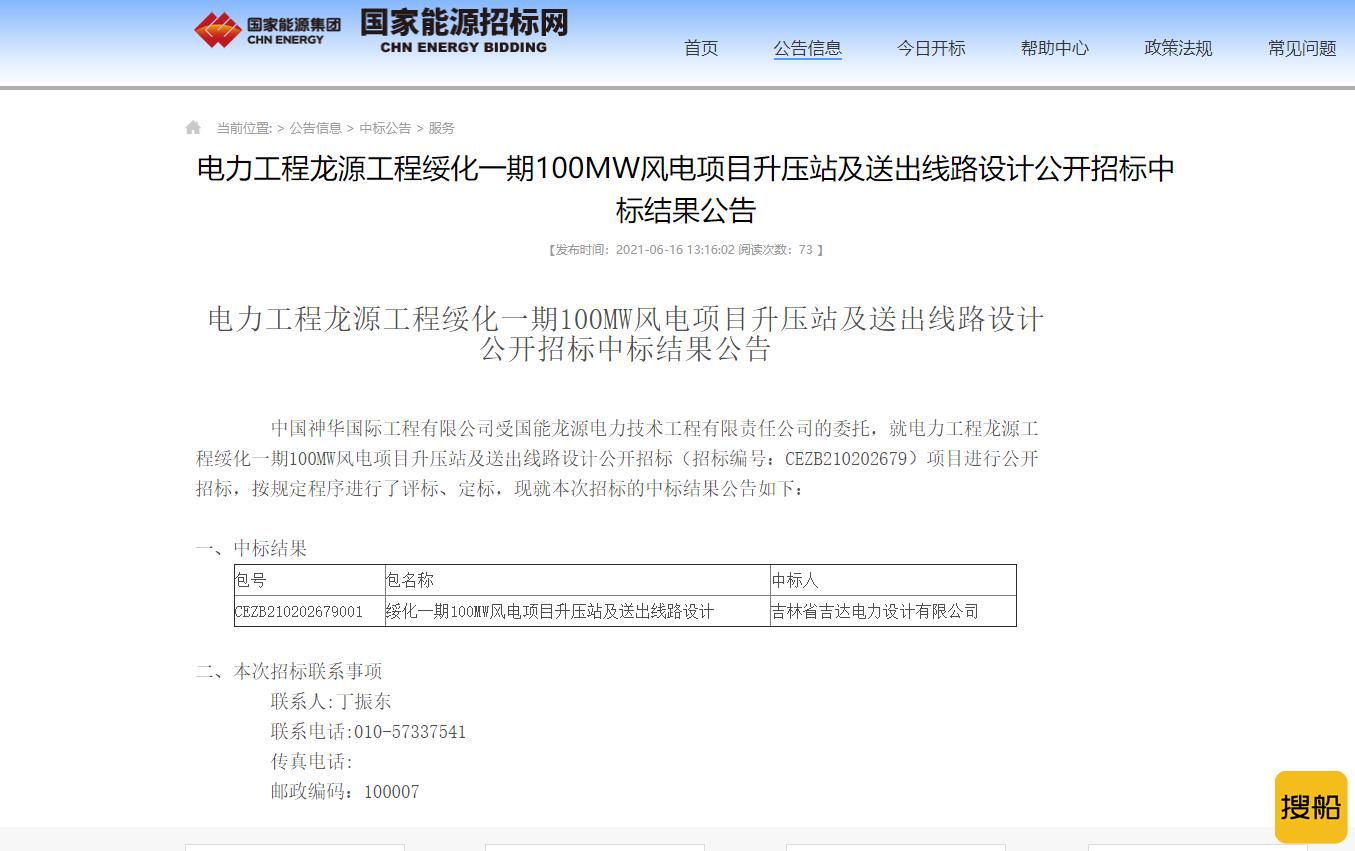Click the postal code 100007

pyautogui.click(x=391, y=792)
